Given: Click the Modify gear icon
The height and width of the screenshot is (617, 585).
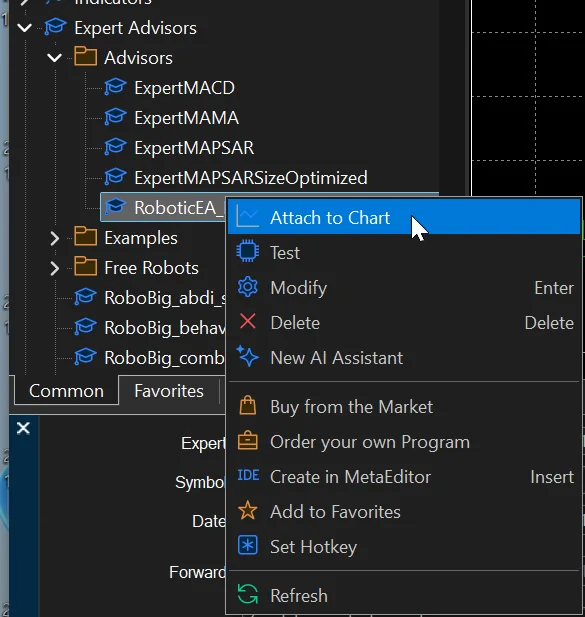Looking at the screenshot, I should (x=247, y=286).
